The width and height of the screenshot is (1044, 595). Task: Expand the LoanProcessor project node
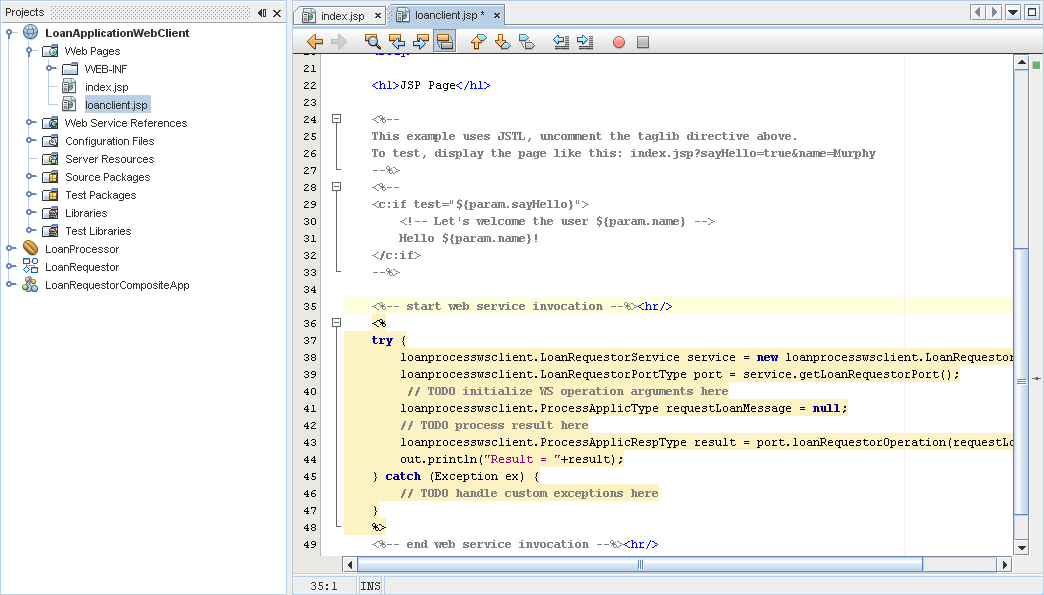11,249
